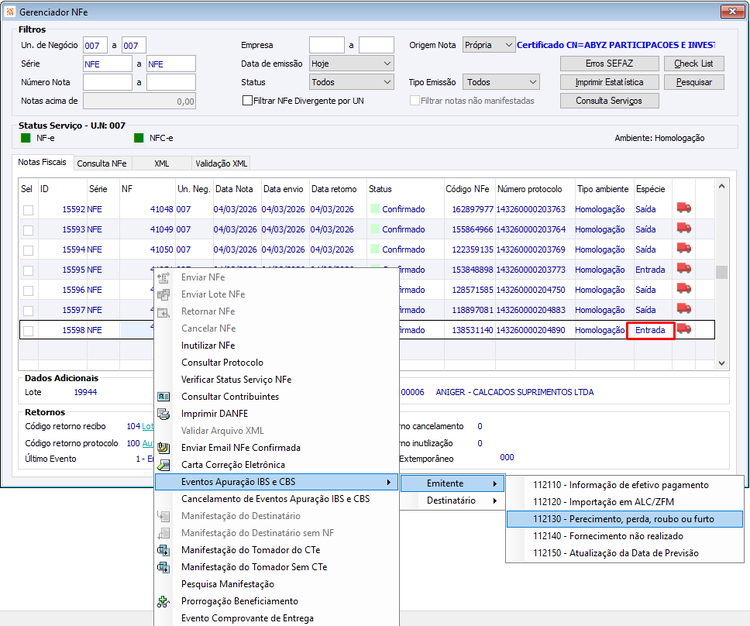
Task: Click the red truck icon on row 15595
Action: [x=684, y=268]
